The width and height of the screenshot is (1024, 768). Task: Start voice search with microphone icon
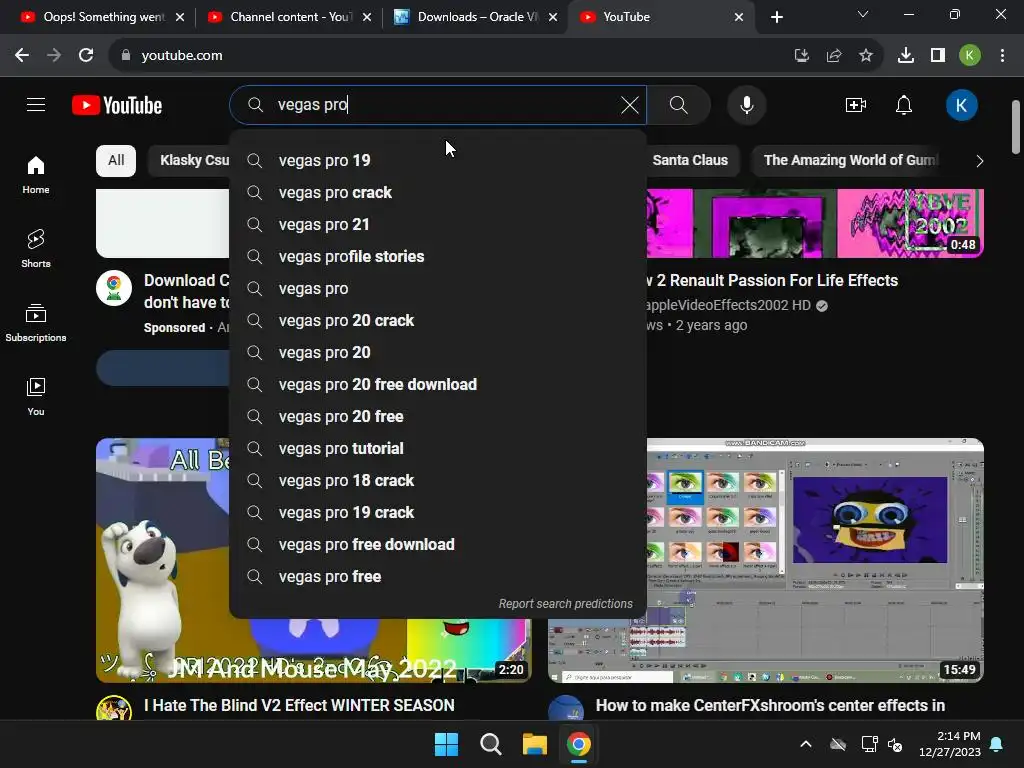click(746, 104)
